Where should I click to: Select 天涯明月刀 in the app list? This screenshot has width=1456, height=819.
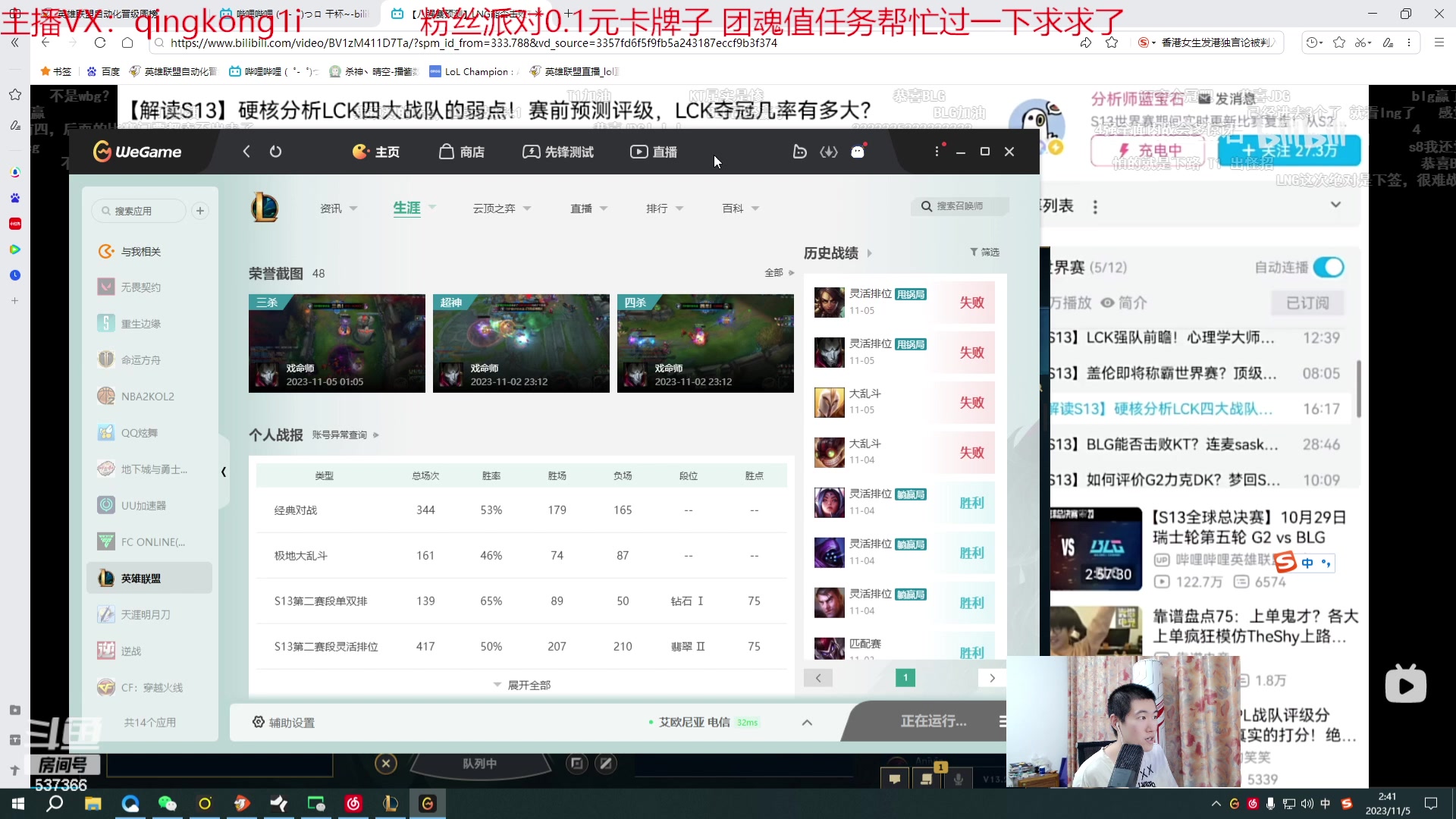point(149,615)
